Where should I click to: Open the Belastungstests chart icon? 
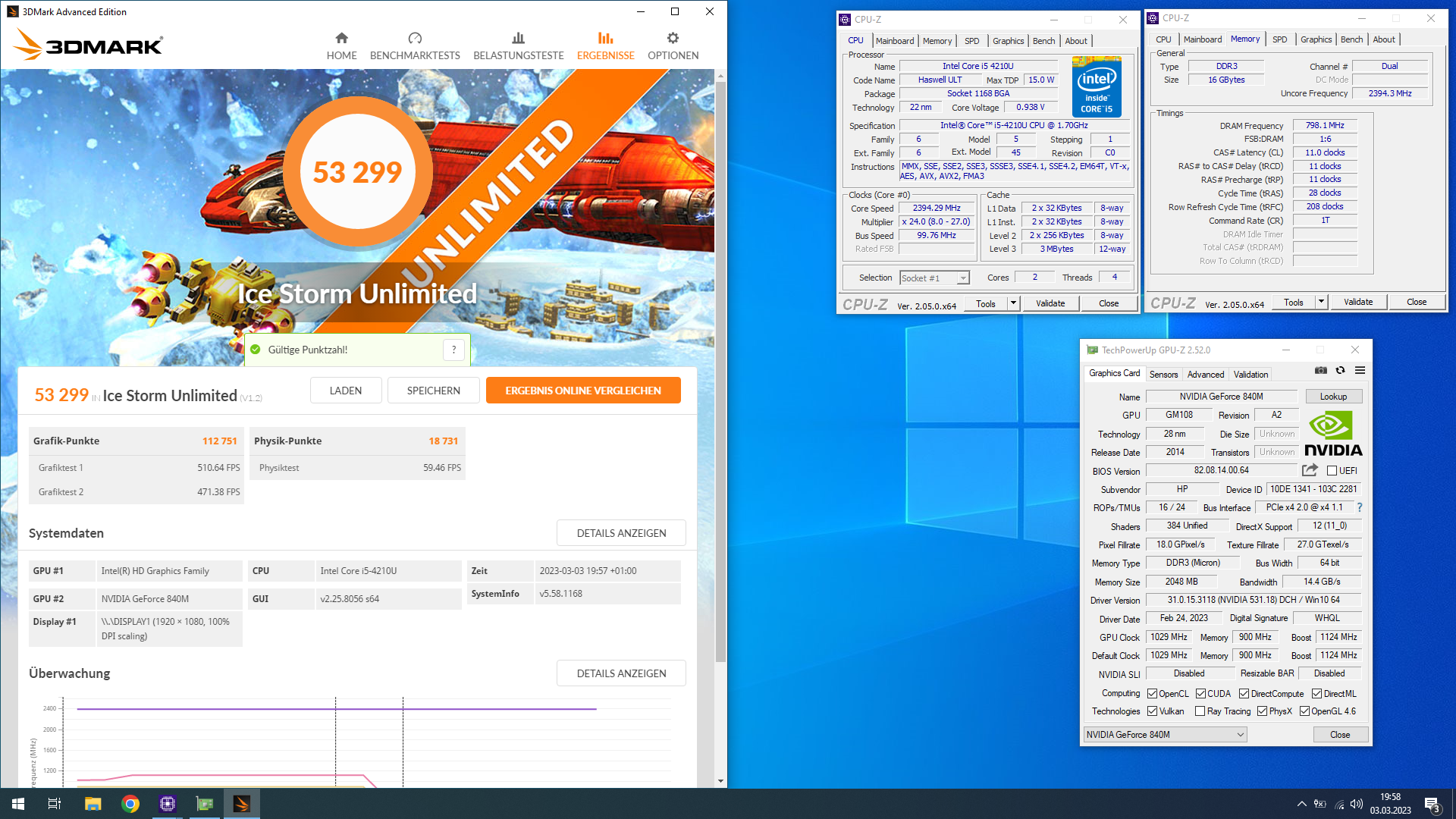518,38
